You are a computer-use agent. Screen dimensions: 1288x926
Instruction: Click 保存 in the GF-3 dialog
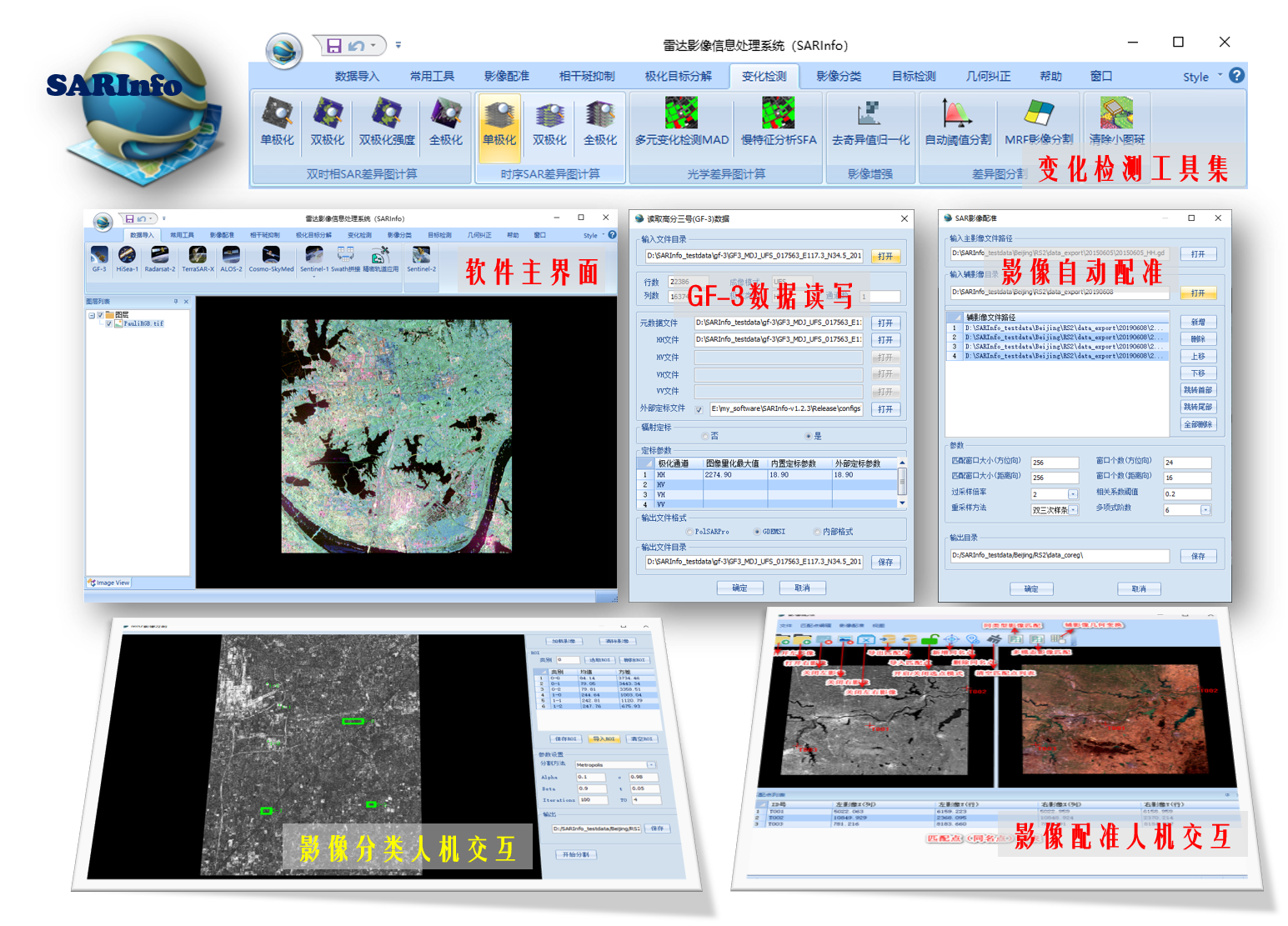(x=886, y=563)
